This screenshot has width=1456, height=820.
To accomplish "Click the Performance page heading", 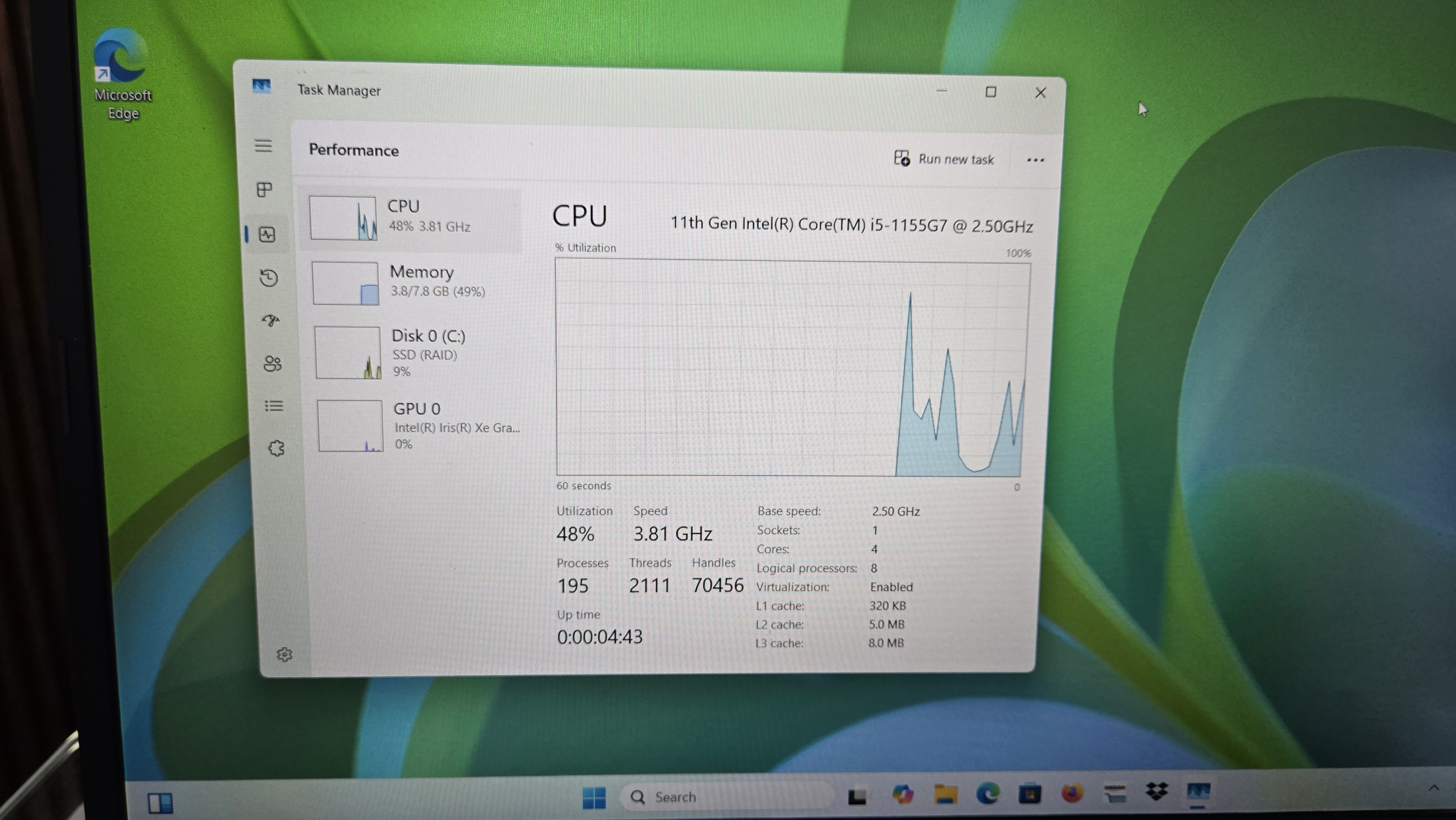I will (x=354, y=150).
